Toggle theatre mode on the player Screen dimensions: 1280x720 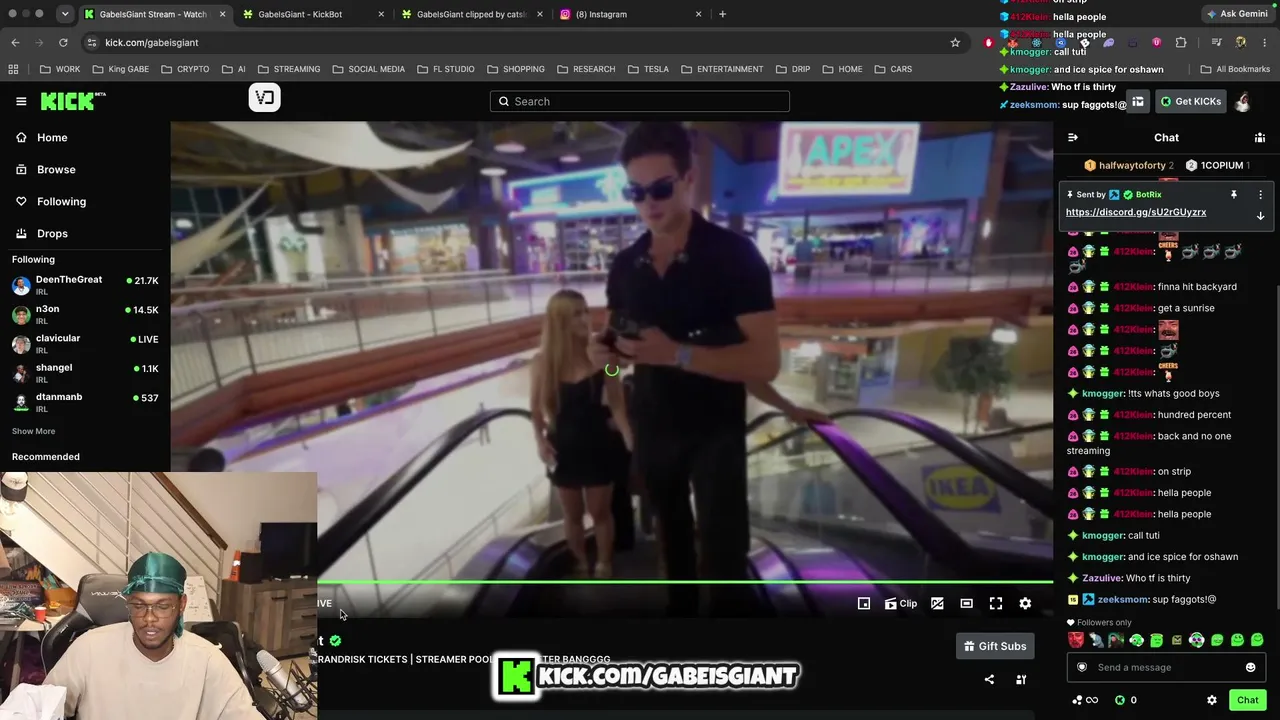tap(966, 603)
